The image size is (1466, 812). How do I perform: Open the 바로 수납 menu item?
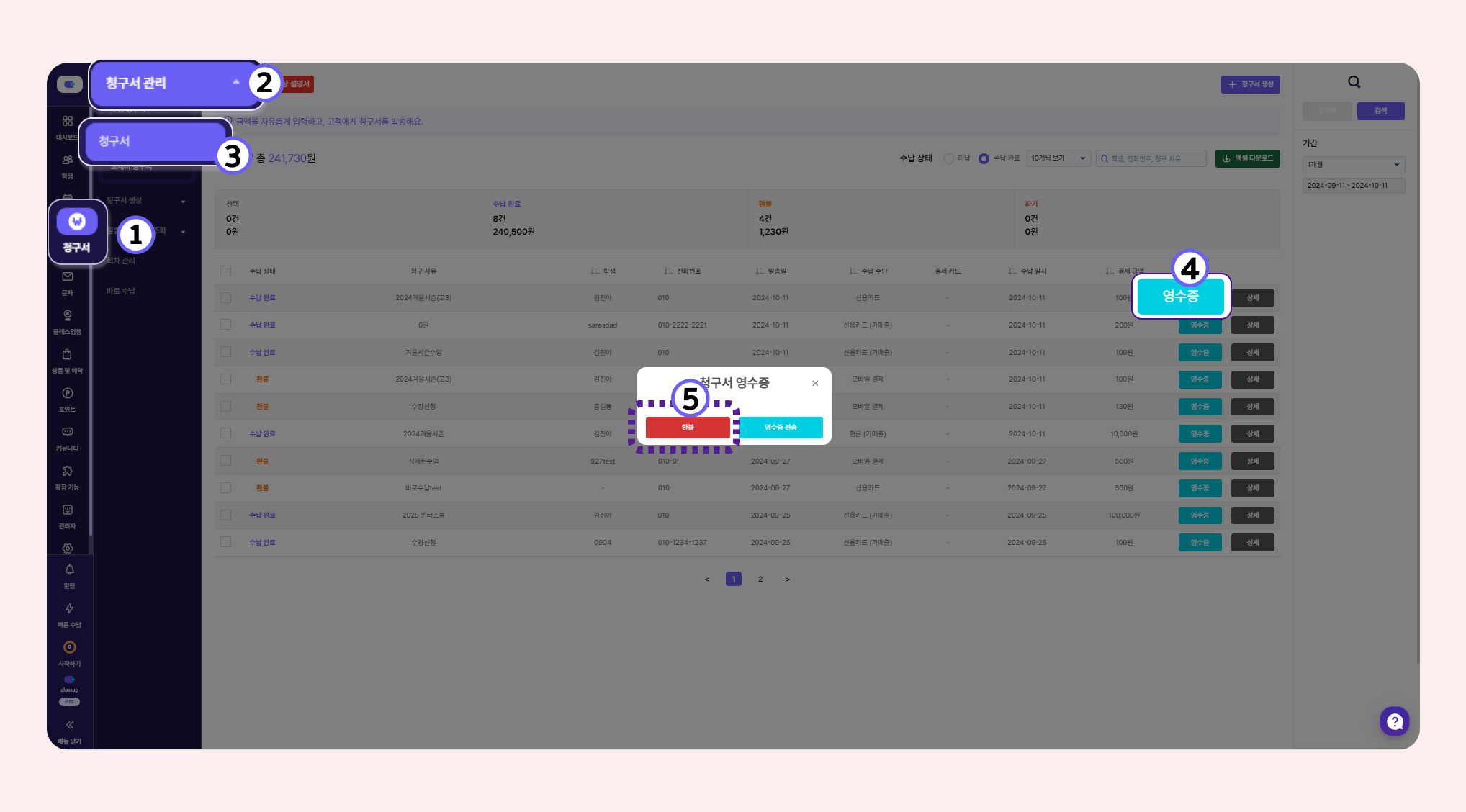[x=121, y=291]
